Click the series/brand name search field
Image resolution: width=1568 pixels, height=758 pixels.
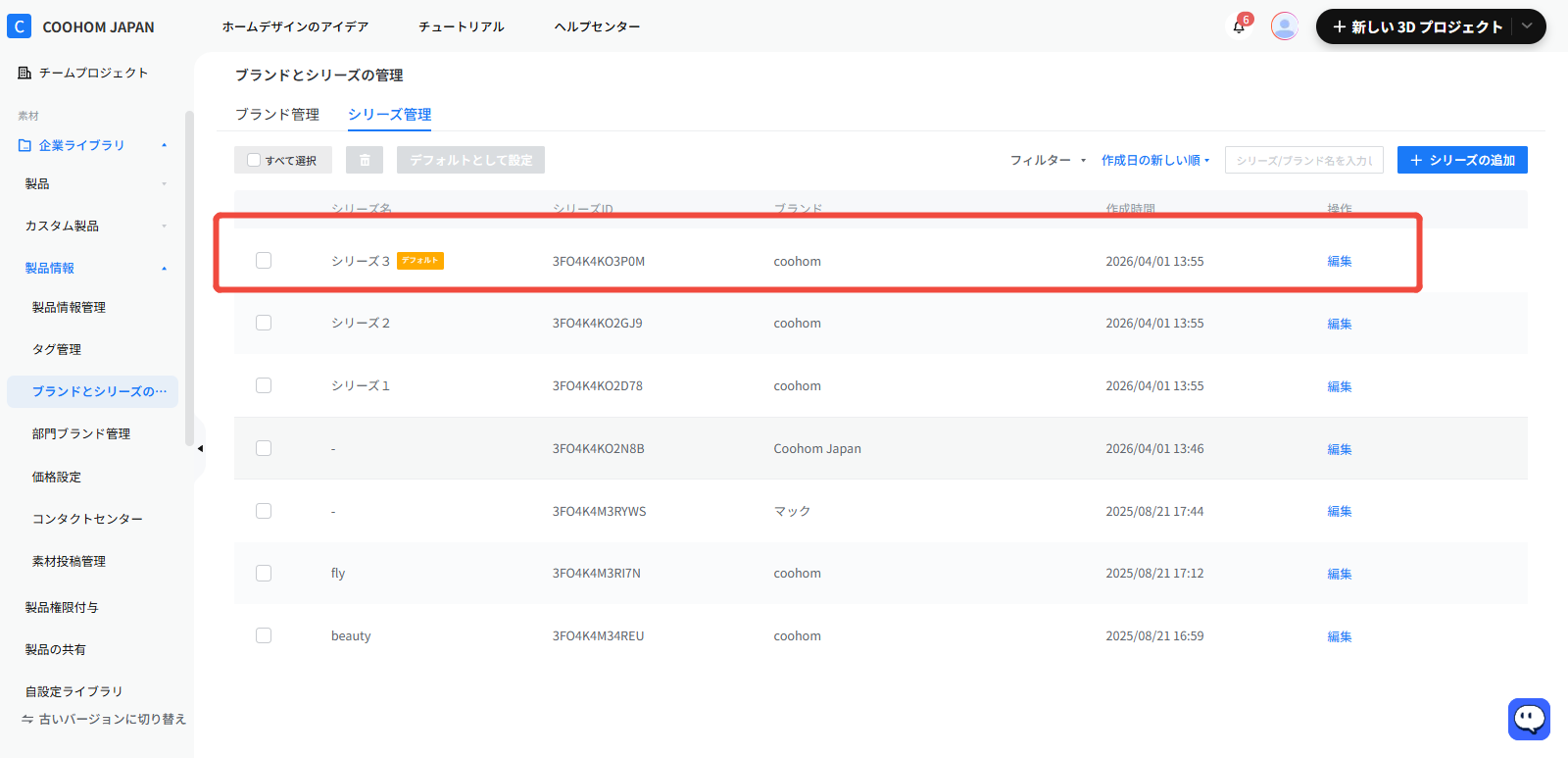[x=1304, y=160]
